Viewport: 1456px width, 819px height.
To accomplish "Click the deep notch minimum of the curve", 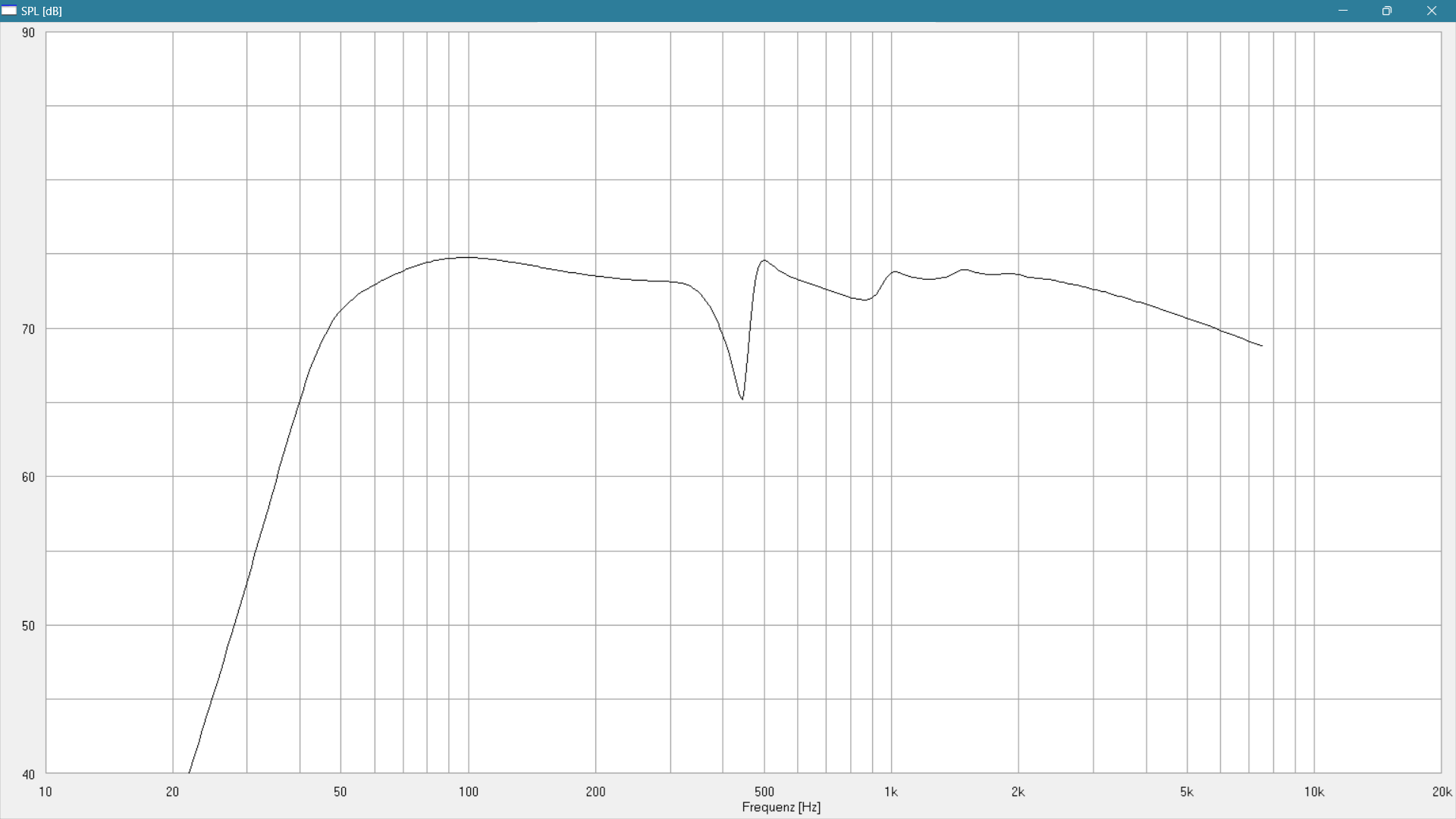I will pos(742,399).
